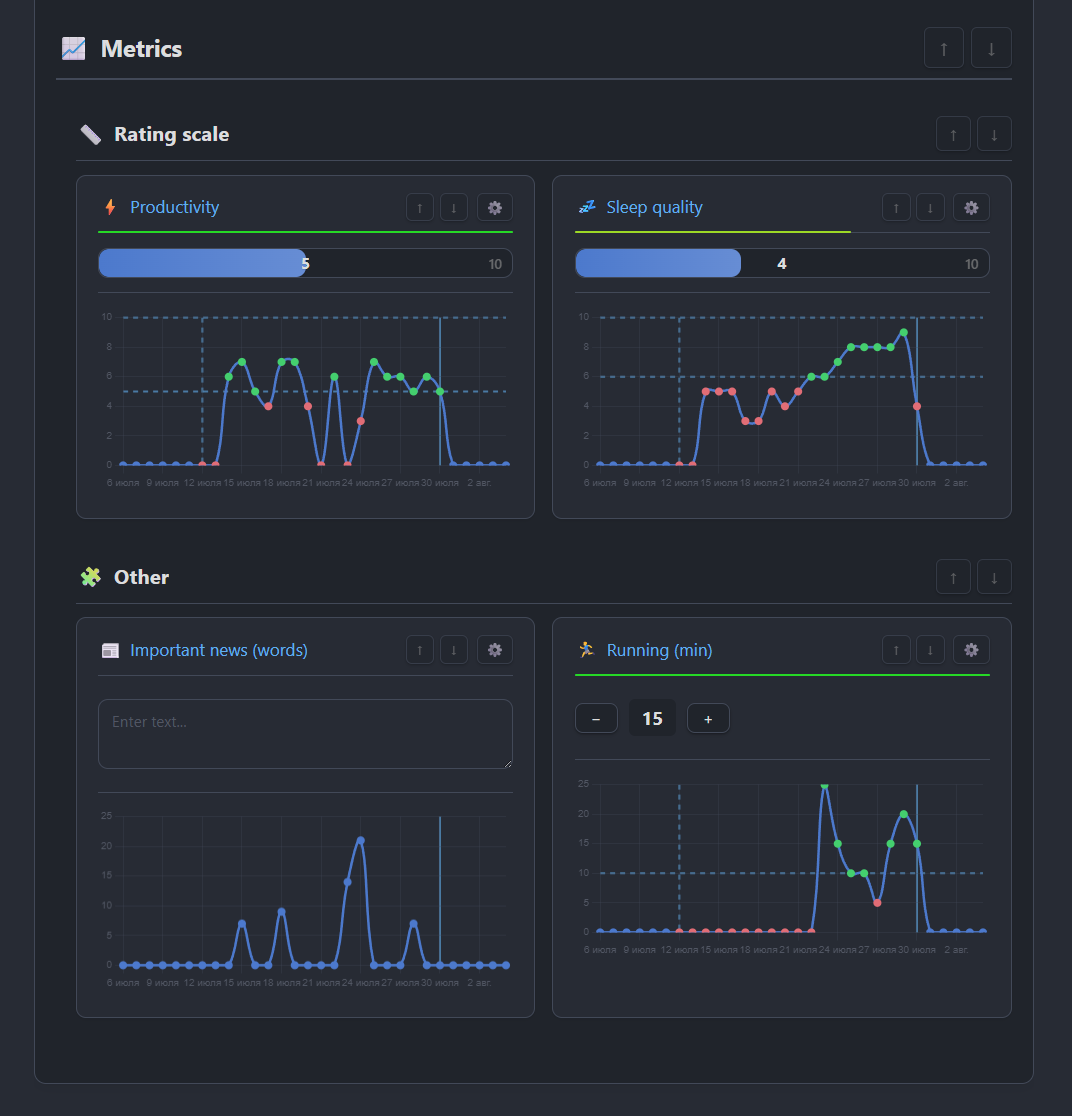
Task: Open Productivity metric settings gear
Action: tap(495, 208)
